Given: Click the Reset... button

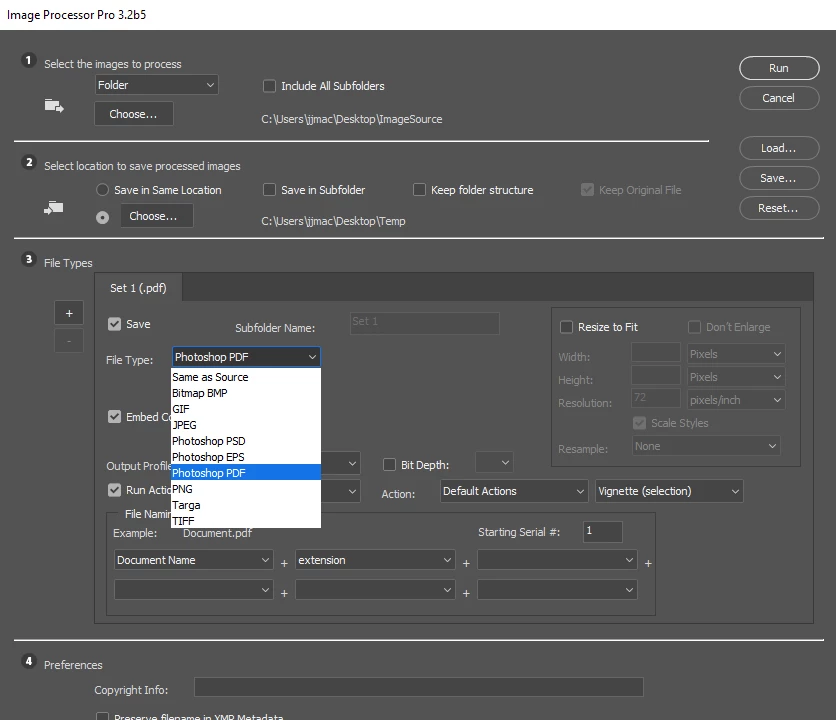Looking at the screenshot, I should pos(779,208).
